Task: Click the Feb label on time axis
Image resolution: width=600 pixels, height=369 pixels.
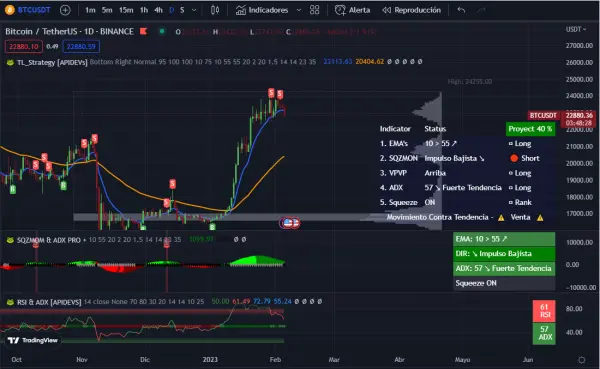Action: [x=275, y=359]
